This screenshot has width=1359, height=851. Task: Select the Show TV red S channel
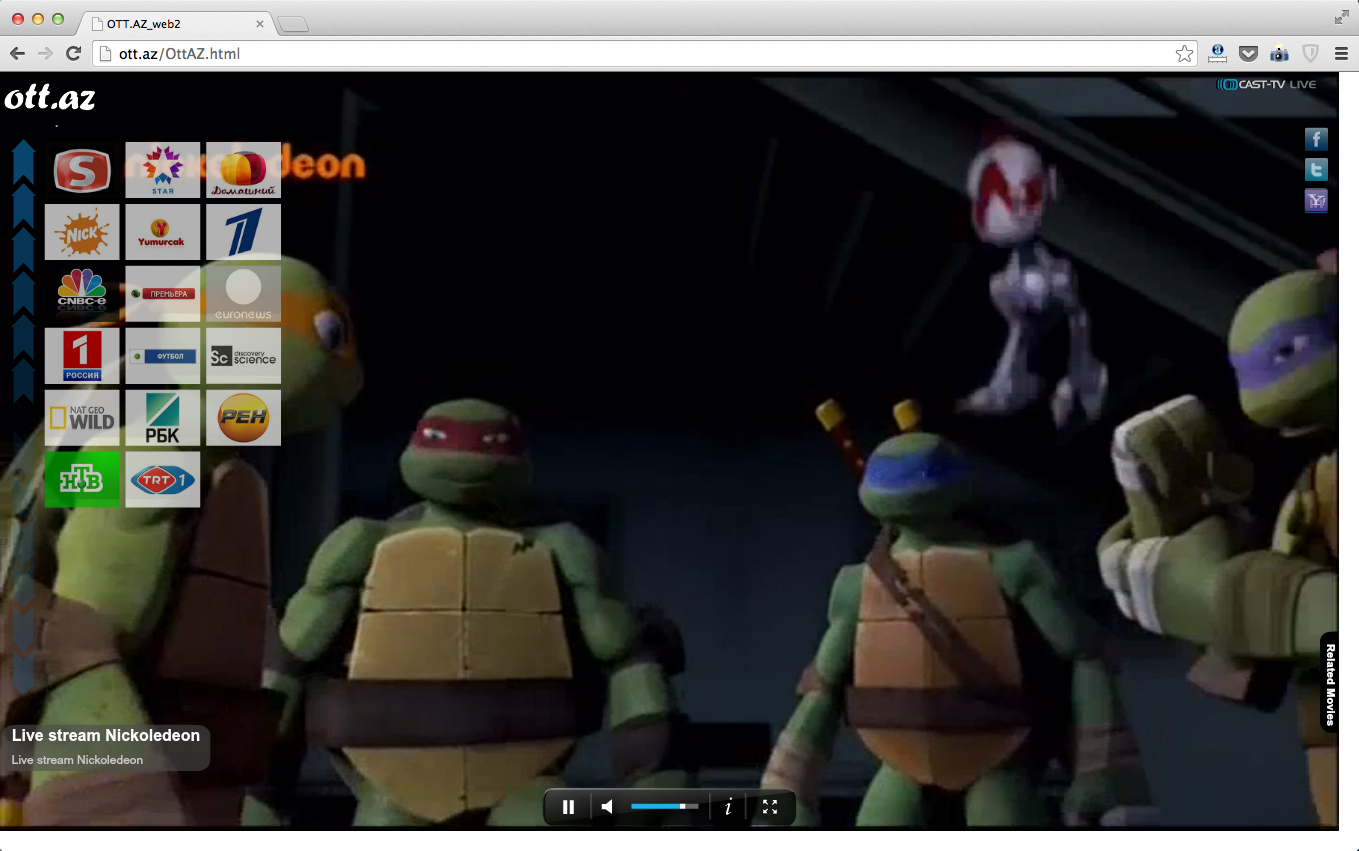pyautogui.click(x=82, y=170)
